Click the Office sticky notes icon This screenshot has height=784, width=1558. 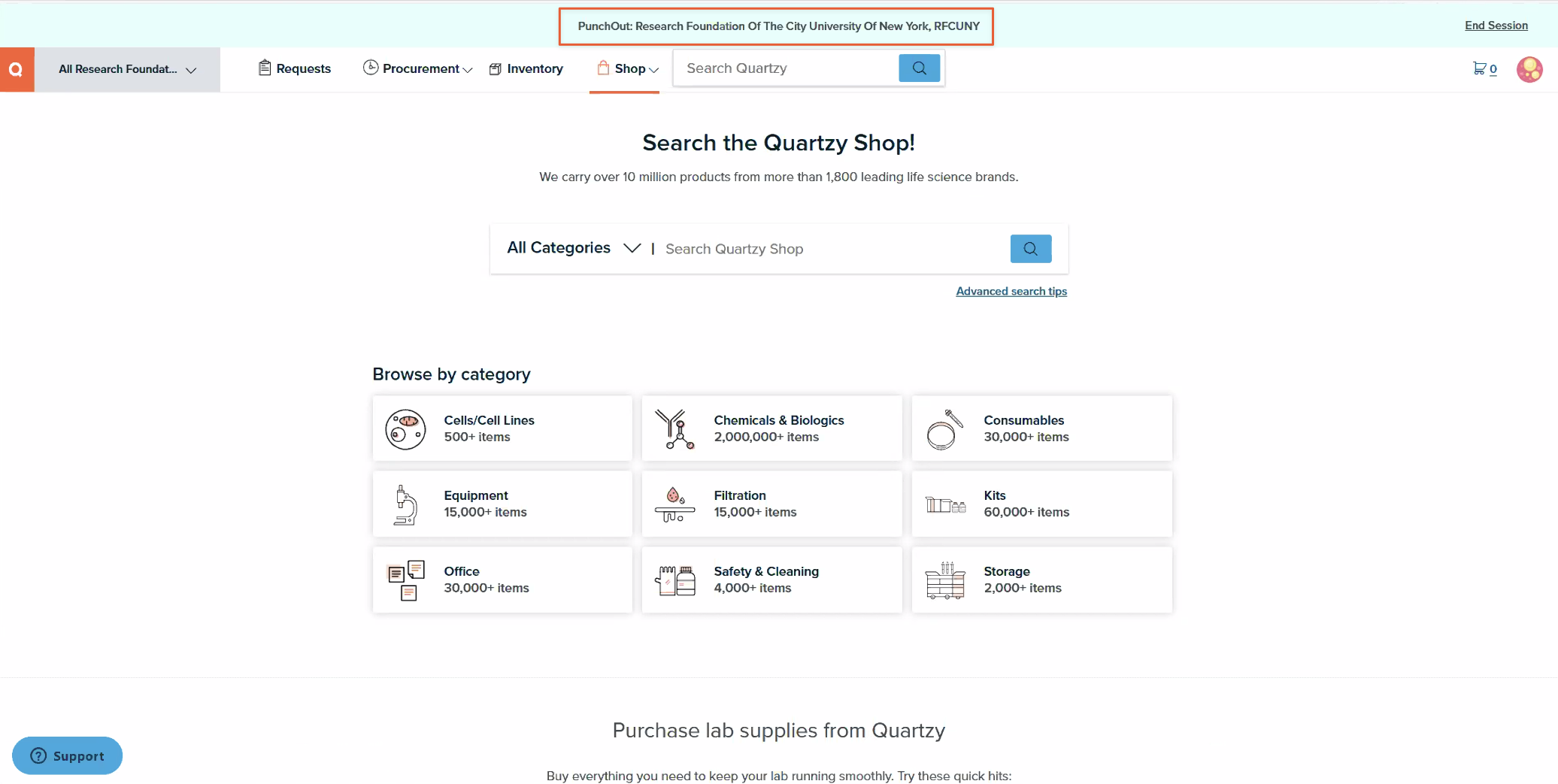[x=406, y=580]
